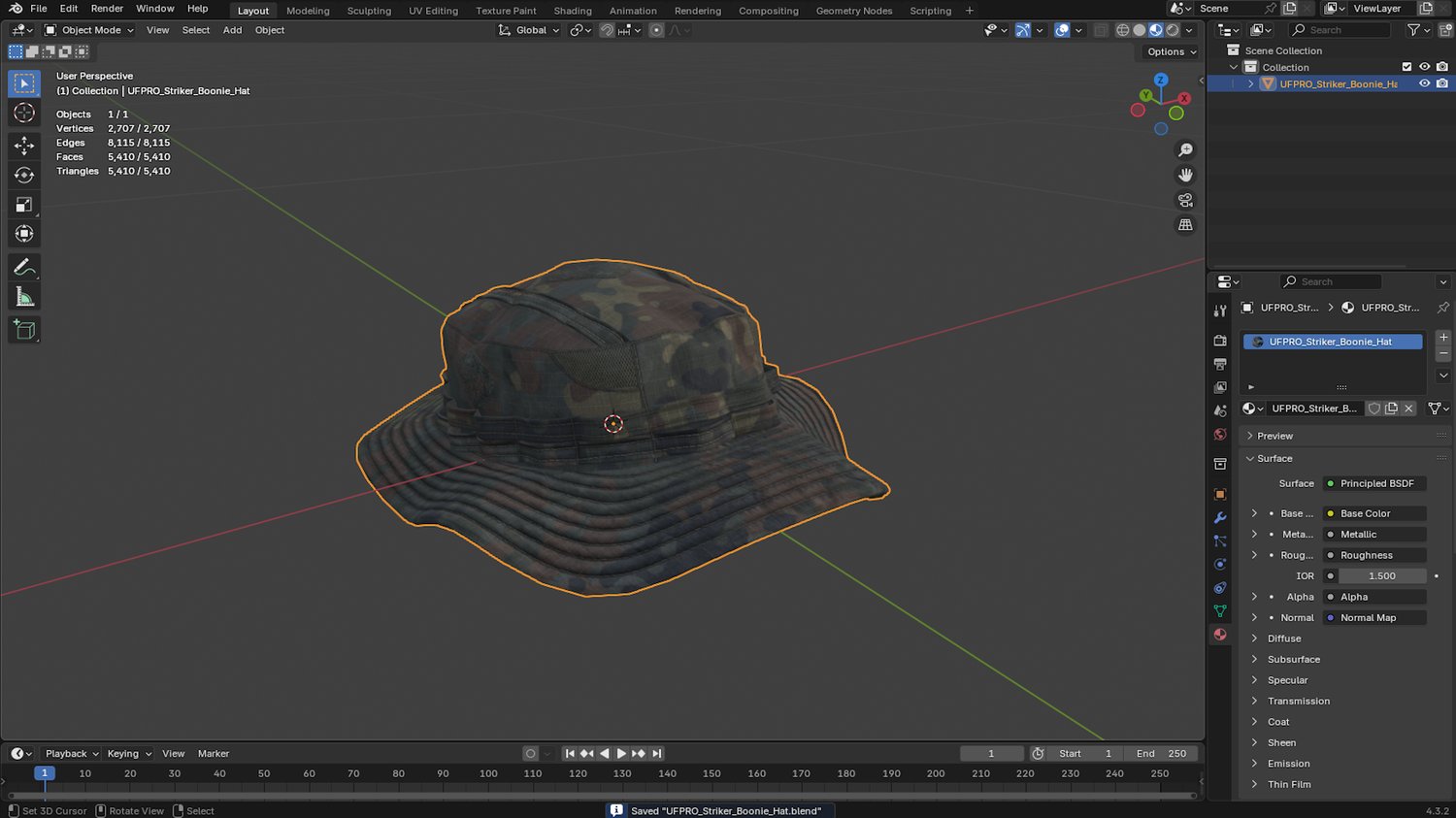Select the Measure tool
The image size is (1456, 818).
click(24, 297)
